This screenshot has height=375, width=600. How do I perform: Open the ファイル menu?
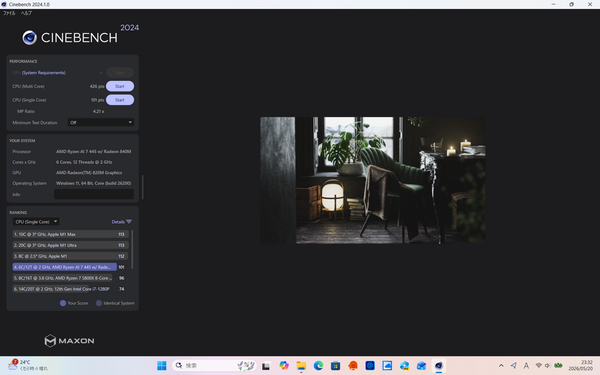[9, 13]
